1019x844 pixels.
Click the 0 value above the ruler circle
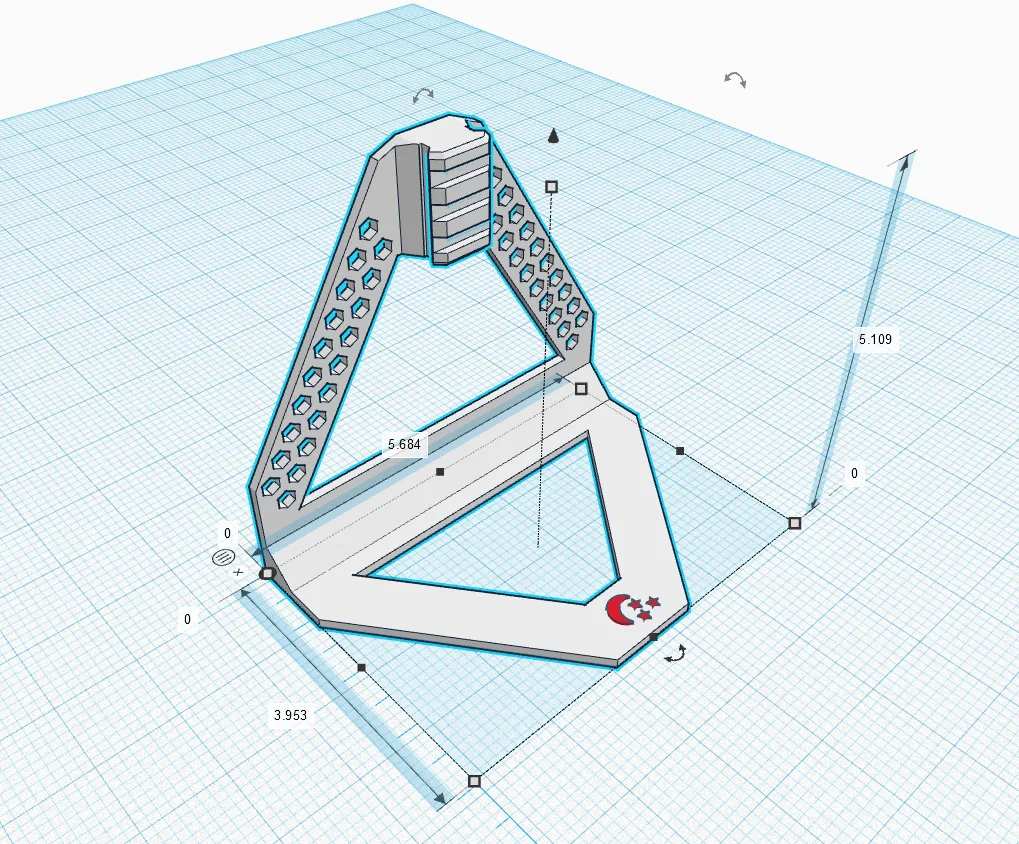tap(227, 533)
